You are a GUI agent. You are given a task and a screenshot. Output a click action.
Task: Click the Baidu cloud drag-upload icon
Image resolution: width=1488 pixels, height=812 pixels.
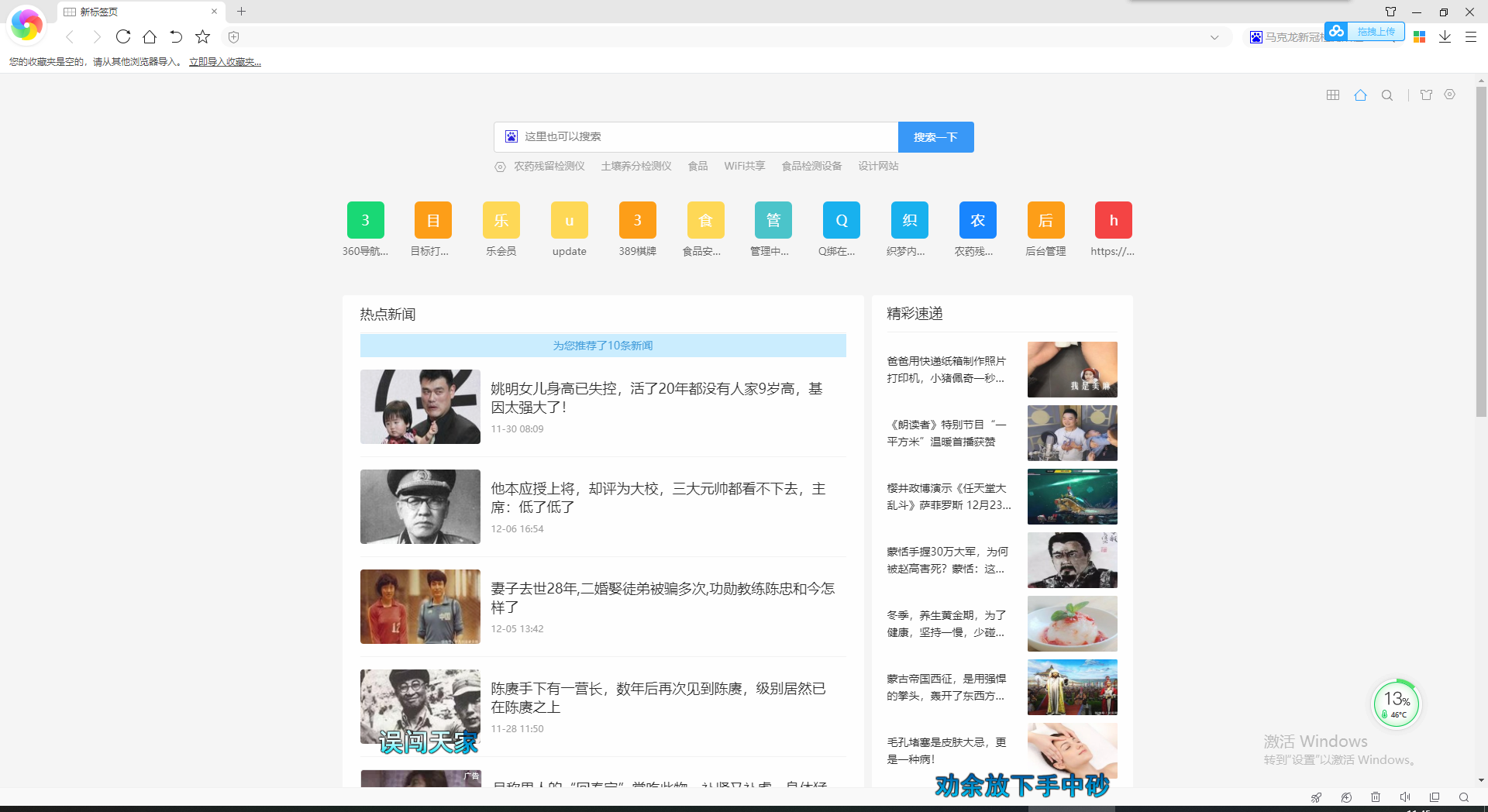1336,31
